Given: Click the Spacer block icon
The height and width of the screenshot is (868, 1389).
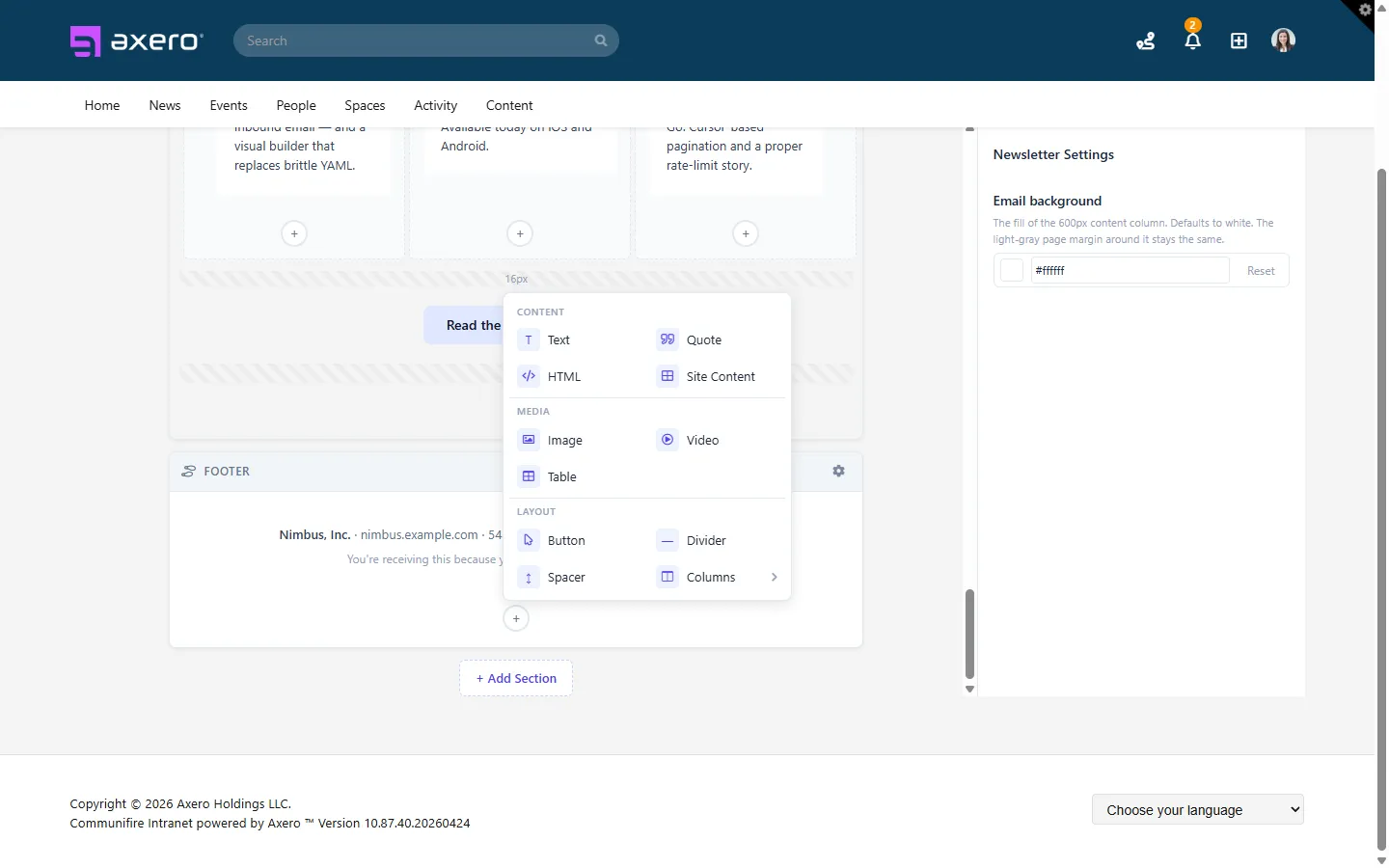Looking at the screenshot, I should (x=529, y=577).
